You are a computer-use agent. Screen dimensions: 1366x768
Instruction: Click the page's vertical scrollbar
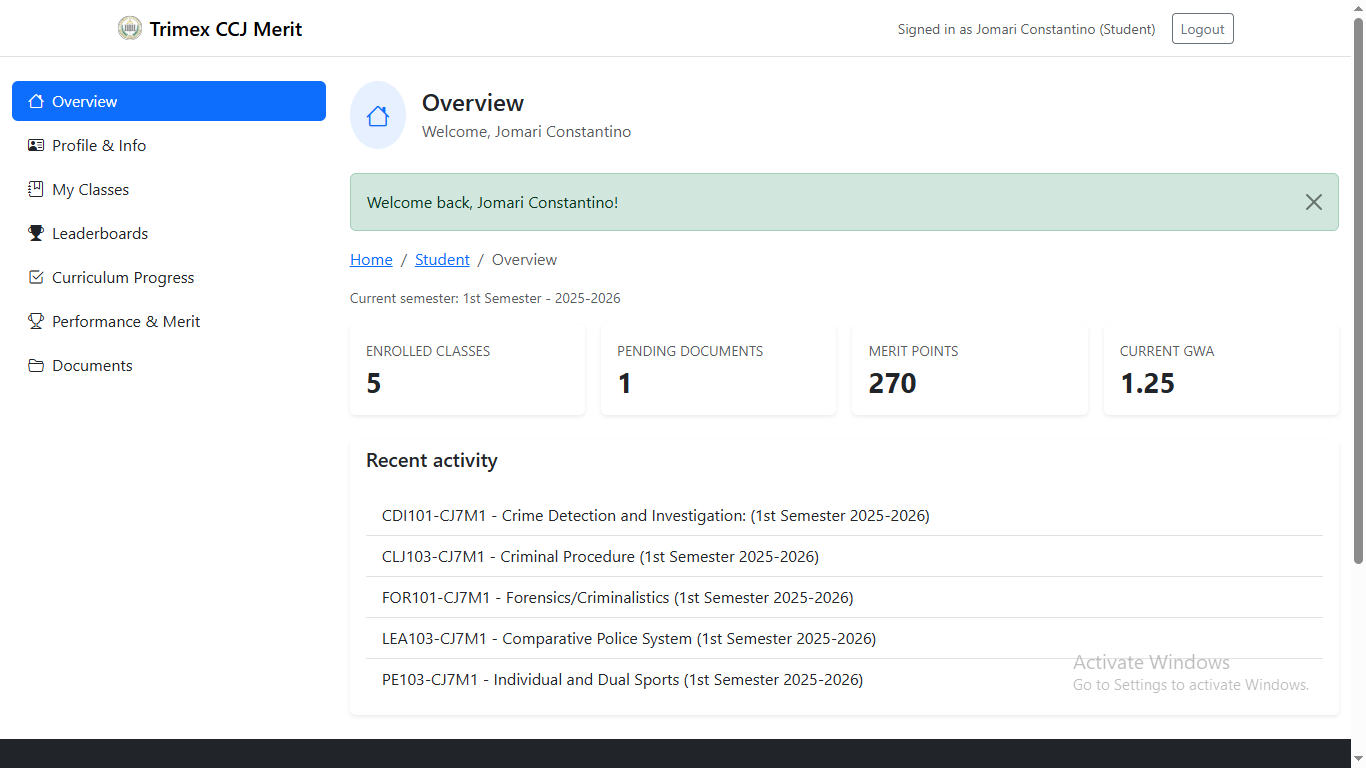(1358, 300)
